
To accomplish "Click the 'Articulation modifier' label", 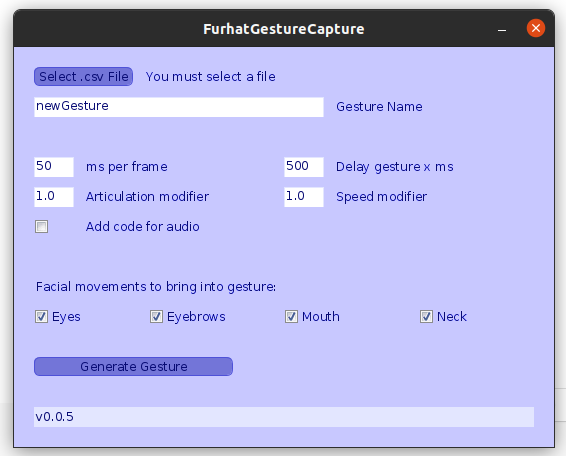I will pyautogui.click(x=147, y=197).
